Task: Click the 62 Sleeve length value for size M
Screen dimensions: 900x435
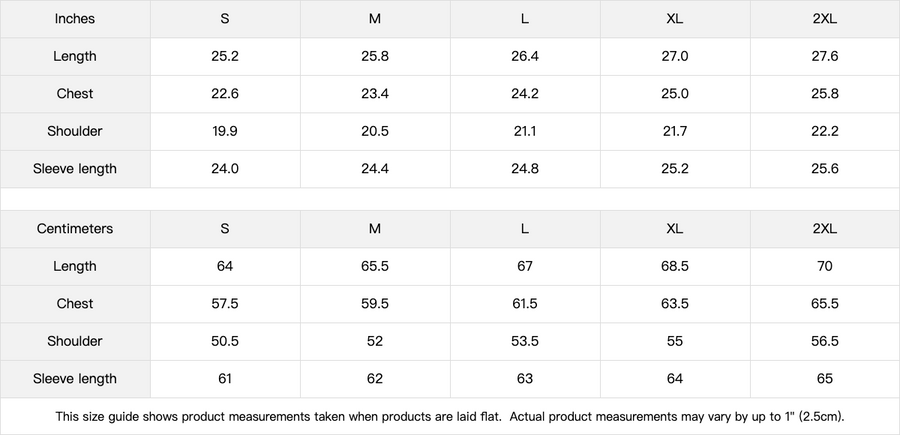Action: [x=375, y=379]
